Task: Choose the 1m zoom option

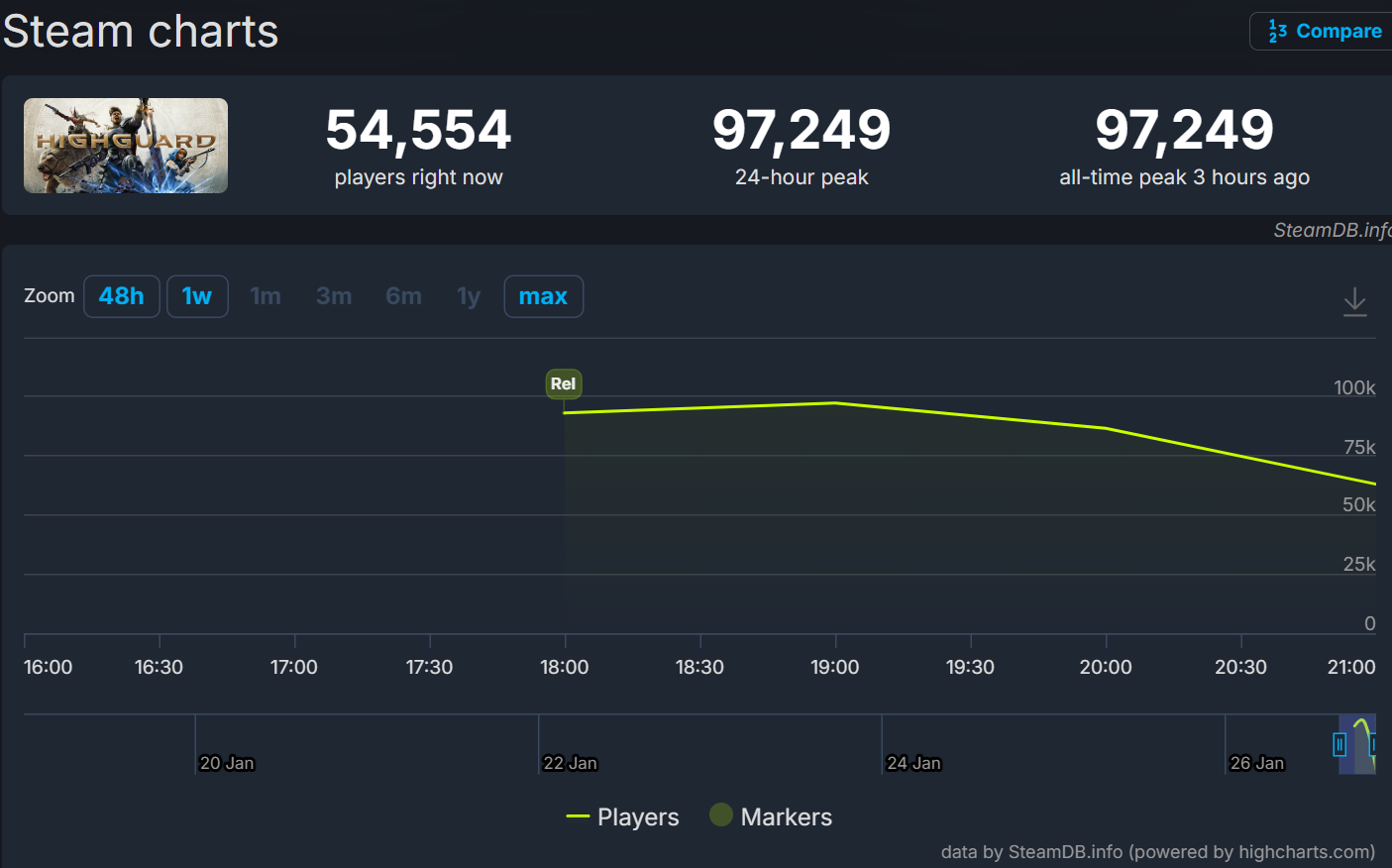Action: (266, 296)
